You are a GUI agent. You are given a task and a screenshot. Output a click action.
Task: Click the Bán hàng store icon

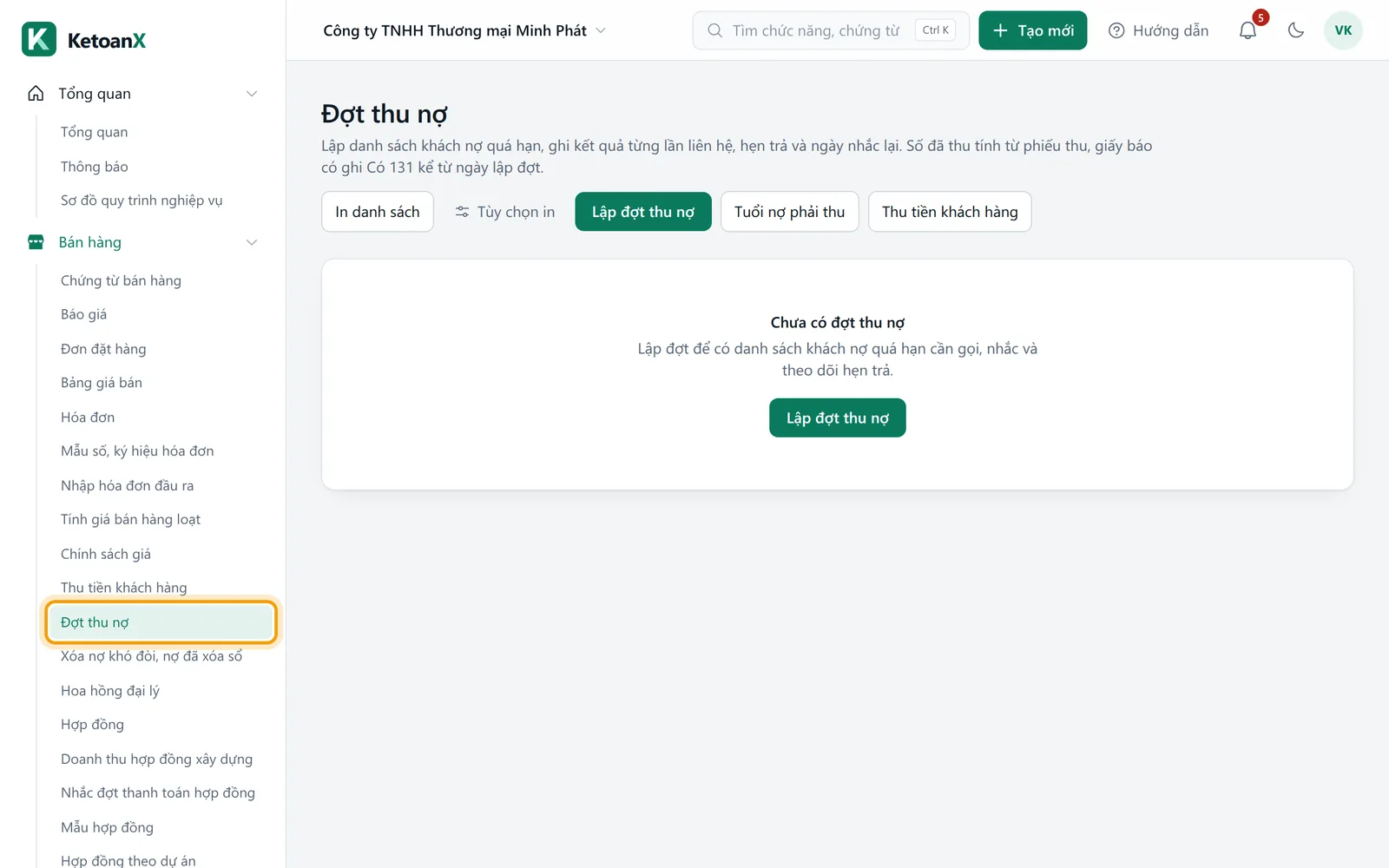pyautogui.click(x=36, y=242)
